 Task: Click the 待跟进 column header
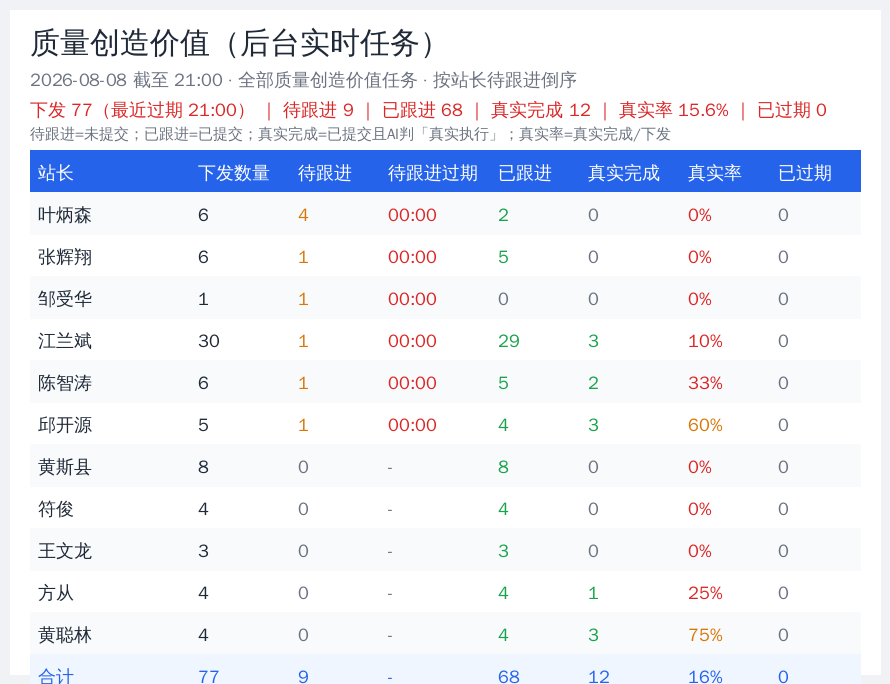click(x=325, y=173)
